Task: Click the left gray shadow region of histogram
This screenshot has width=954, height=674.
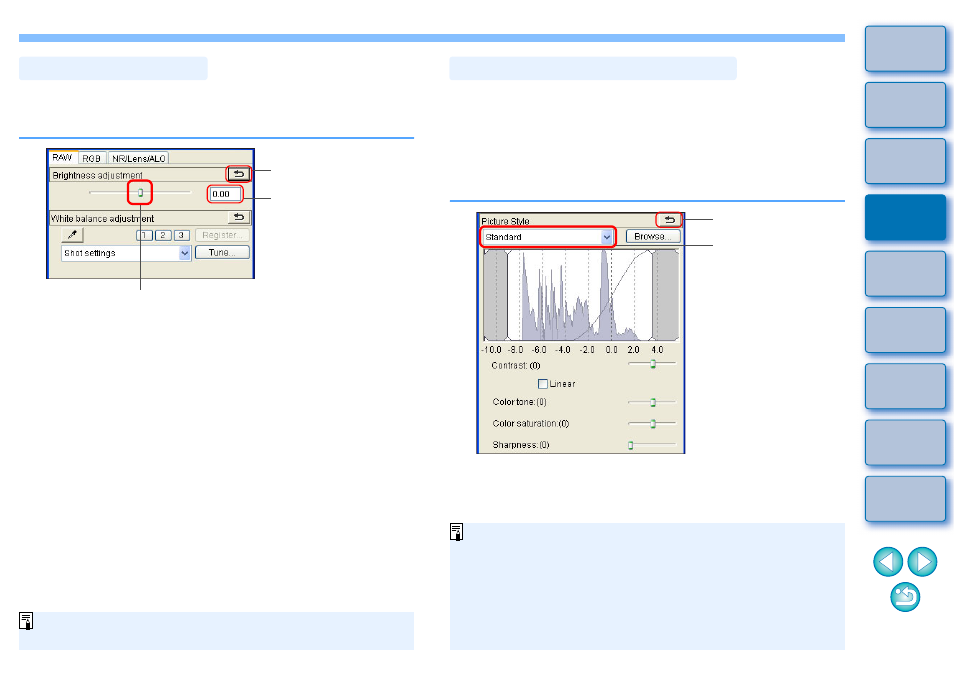Action: coord(496,295)
